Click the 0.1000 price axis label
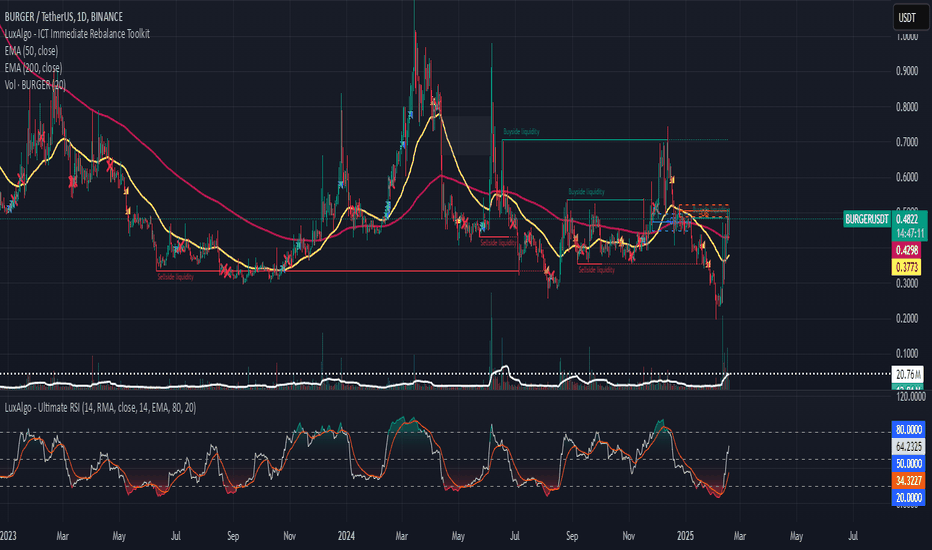This screenshot has height=550, width=932. 907,353
